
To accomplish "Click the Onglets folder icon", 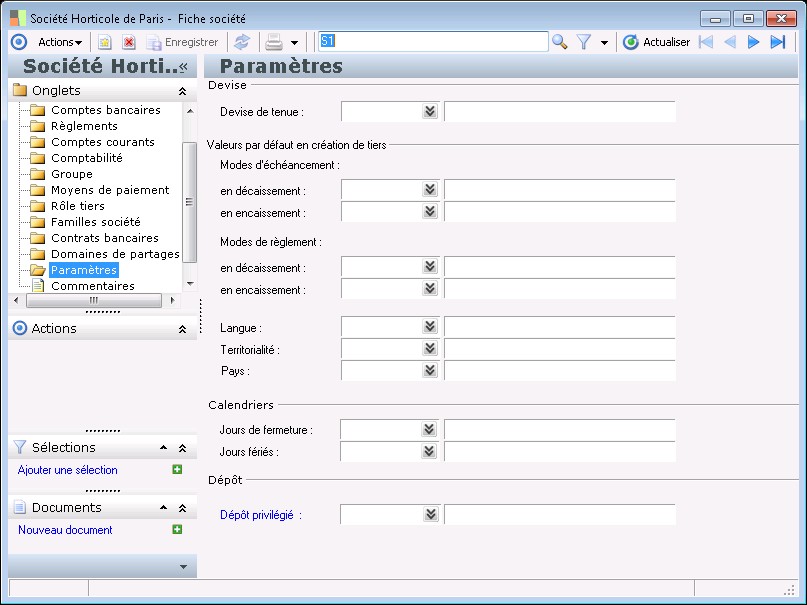I will (x=20, y=90).
